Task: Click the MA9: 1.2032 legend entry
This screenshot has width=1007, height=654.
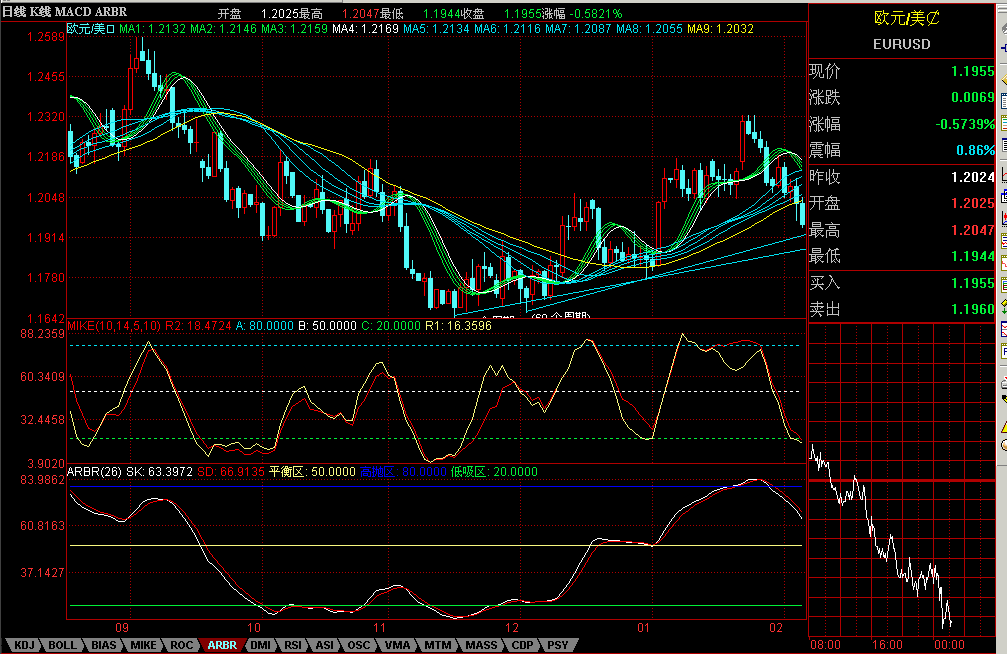Action: [720, 29]
